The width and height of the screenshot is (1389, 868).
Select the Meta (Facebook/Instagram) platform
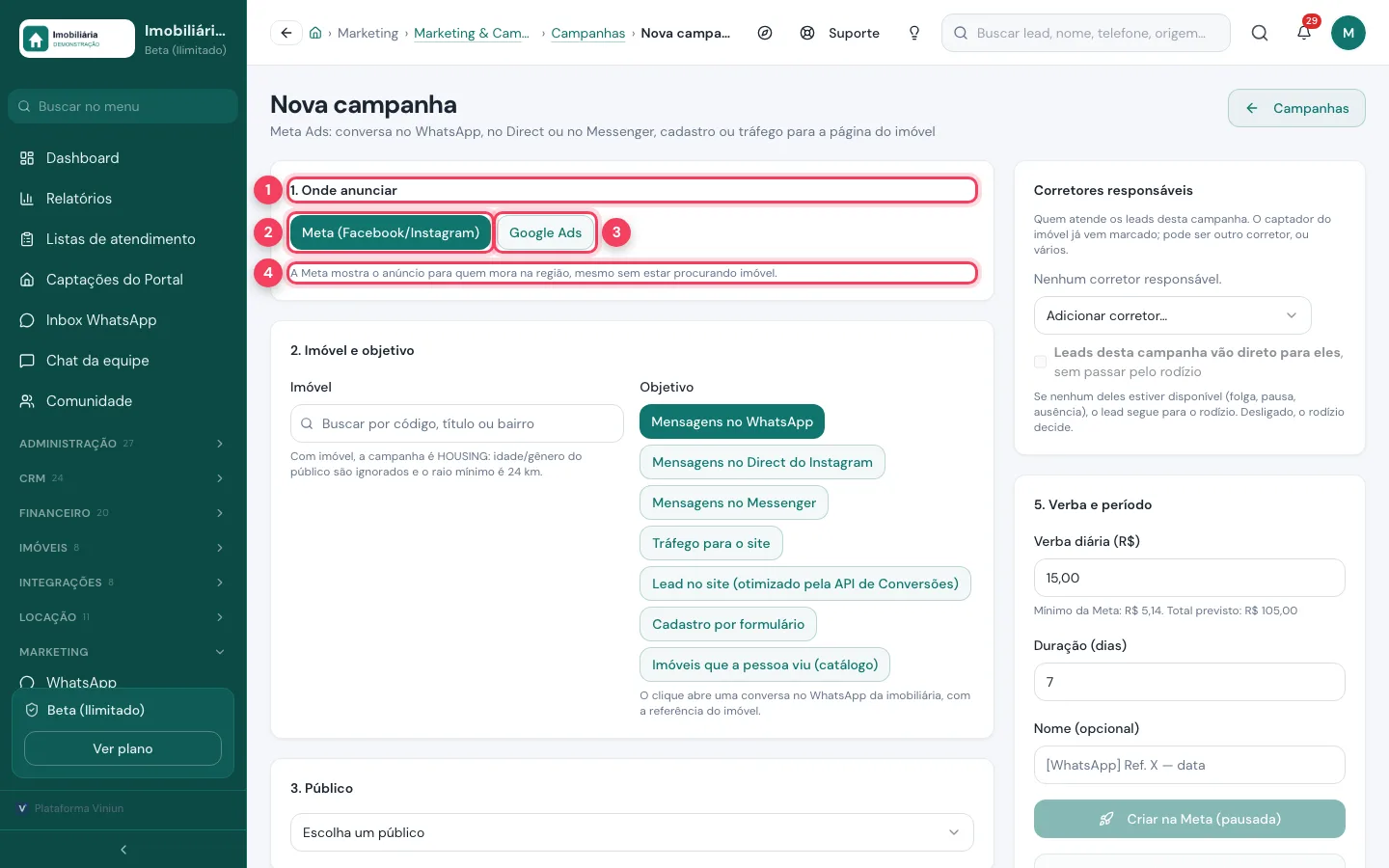coord(391,232)
